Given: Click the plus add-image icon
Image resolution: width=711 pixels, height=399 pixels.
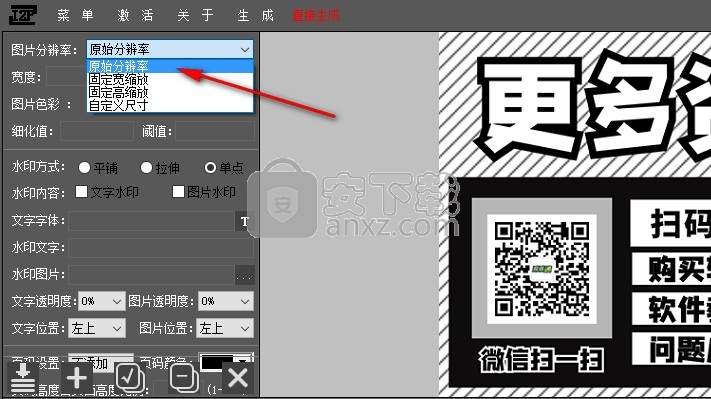Looking at the screenshot, I should tap(77, 377).
